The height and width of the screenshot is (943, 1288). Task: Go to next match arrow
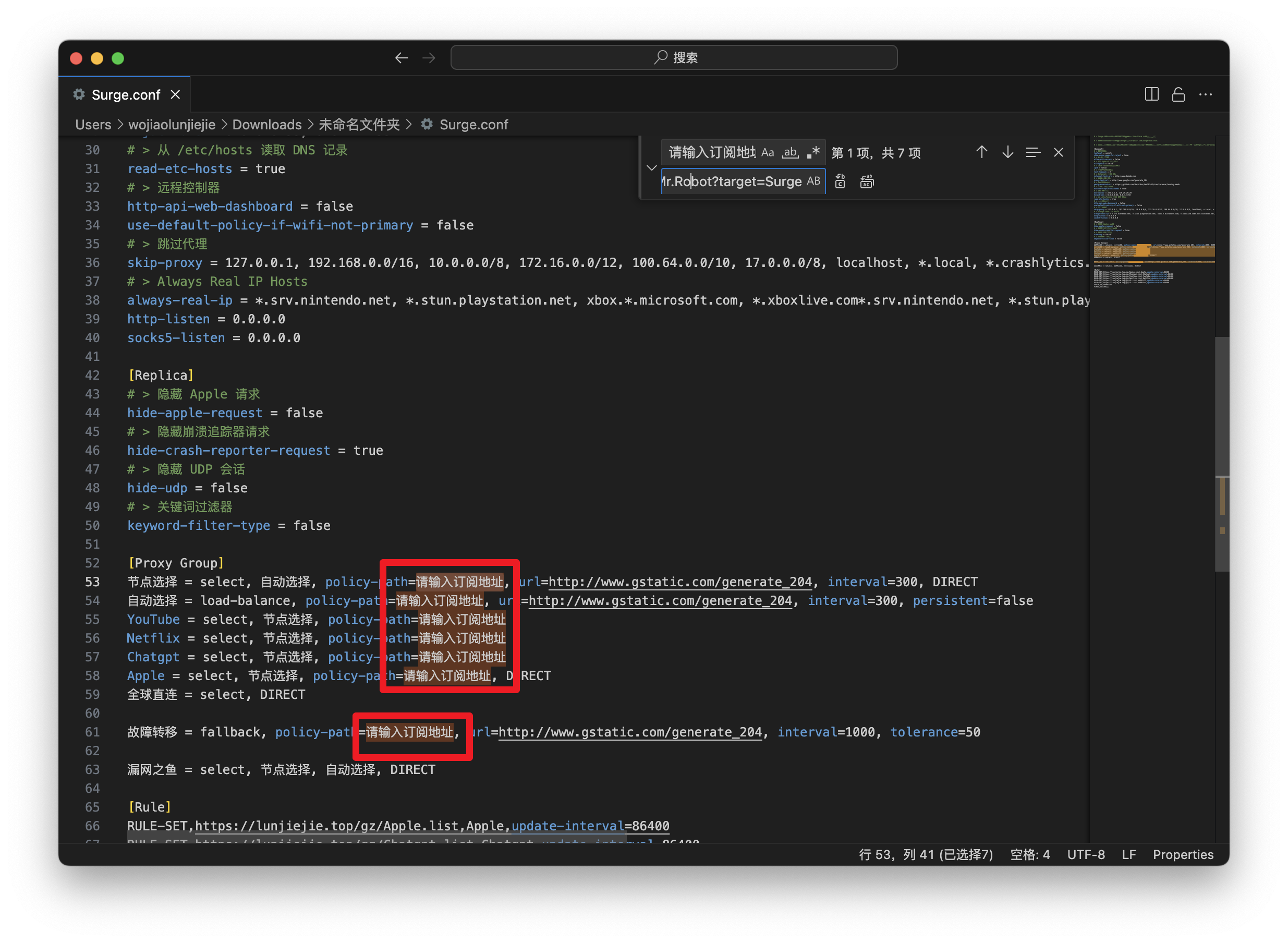coord(1007,152)
